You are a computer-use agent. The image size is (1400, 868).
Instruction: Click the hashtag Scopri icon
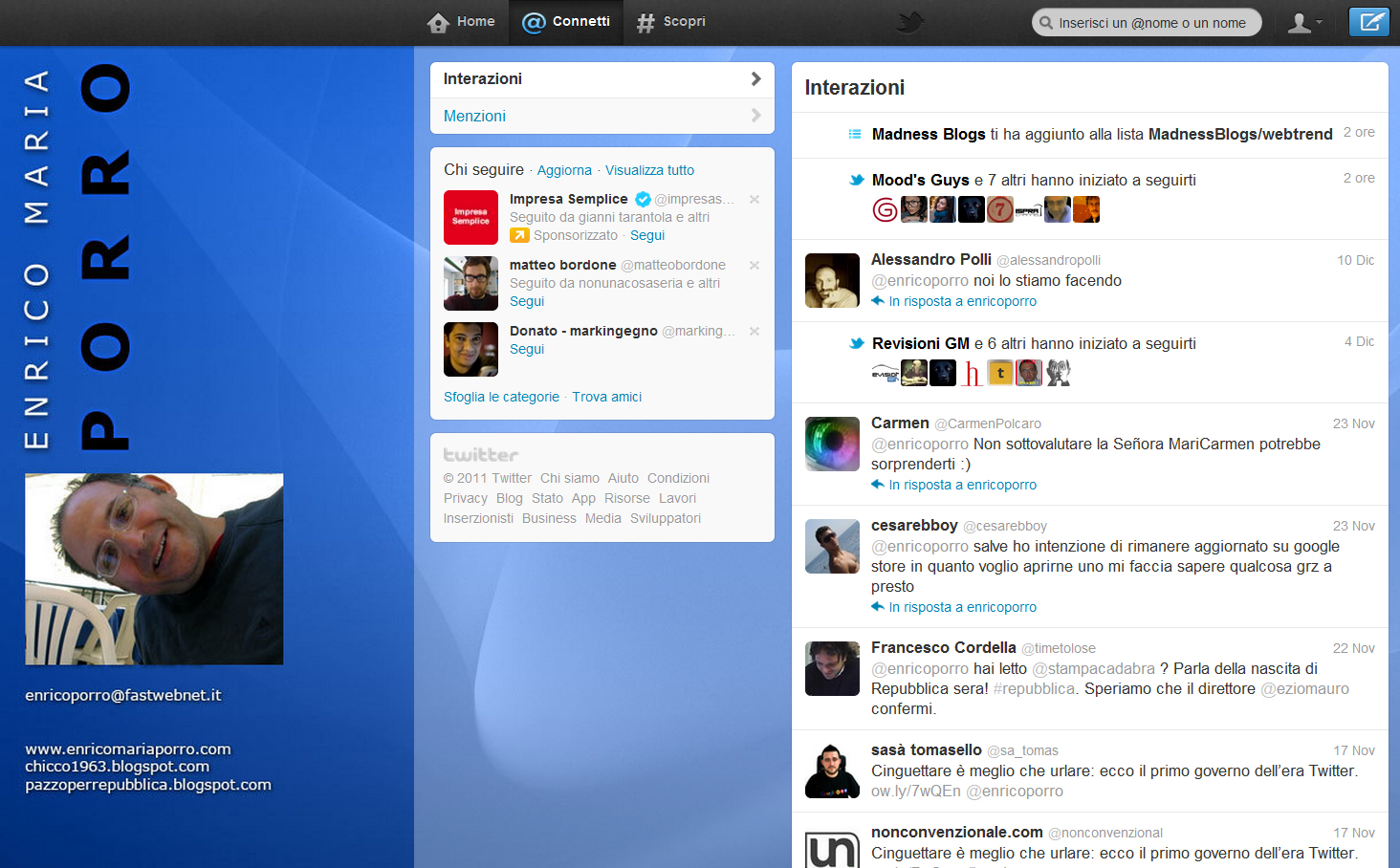645,22
